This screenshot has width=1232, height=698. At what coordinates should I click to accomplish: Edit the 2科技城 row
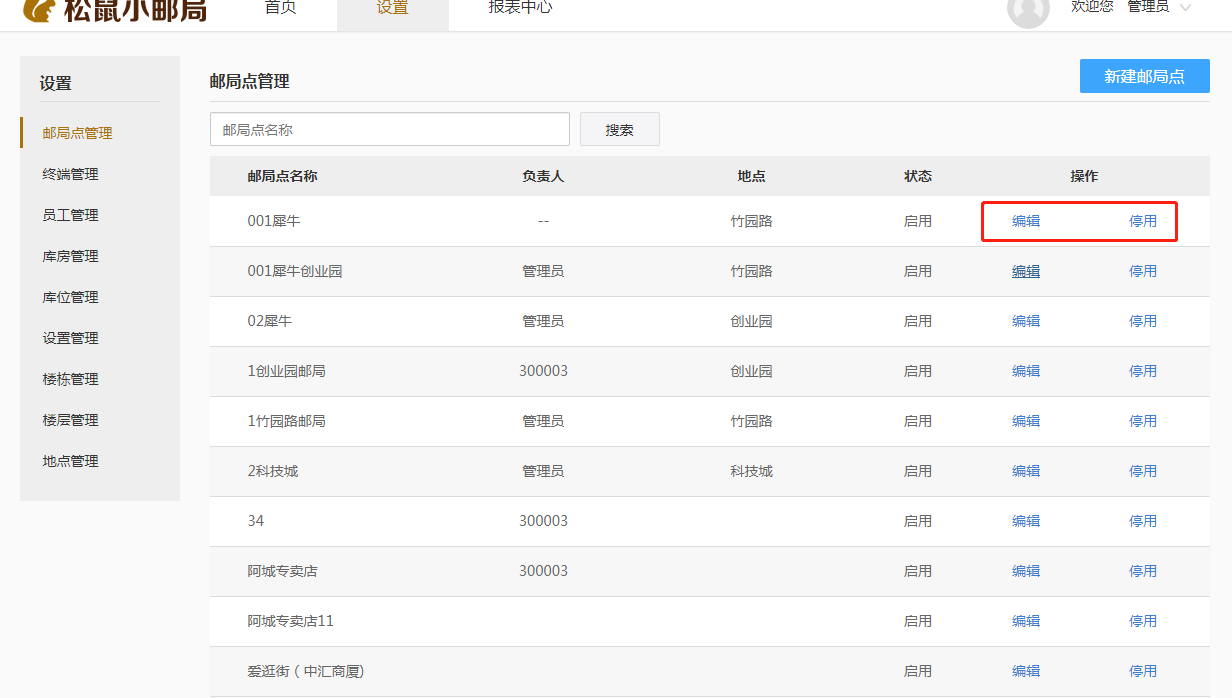pyautogui.click(x=1026, y=471)
